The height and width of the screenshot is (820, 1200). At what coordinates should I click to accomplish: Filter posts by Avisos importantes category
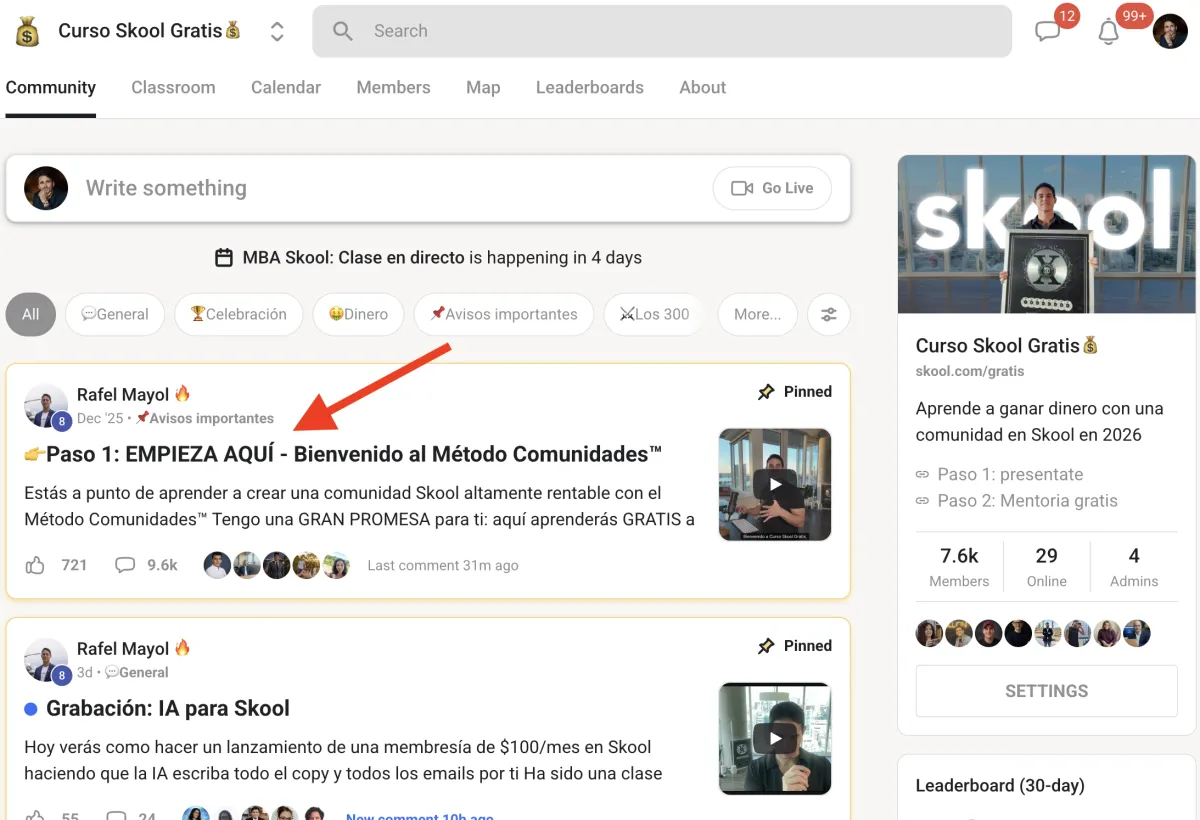click(x=504, y=314)
